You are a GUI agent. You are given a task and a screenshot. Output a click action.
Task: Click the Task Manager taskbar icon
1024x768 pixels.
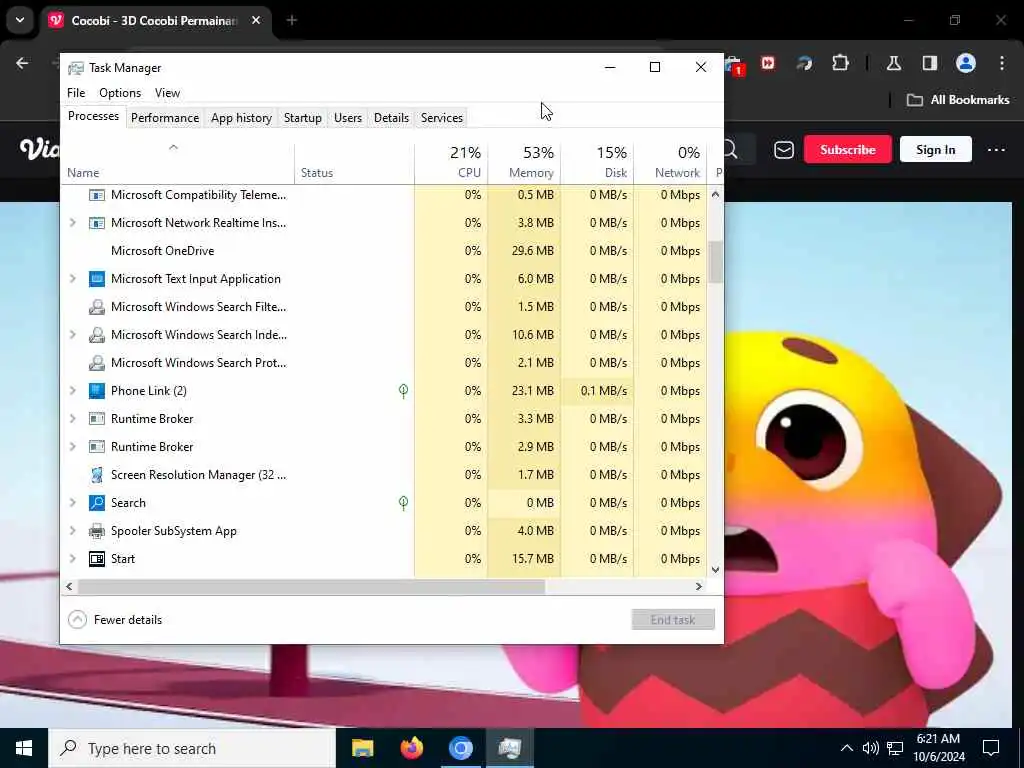pos(509,748)
